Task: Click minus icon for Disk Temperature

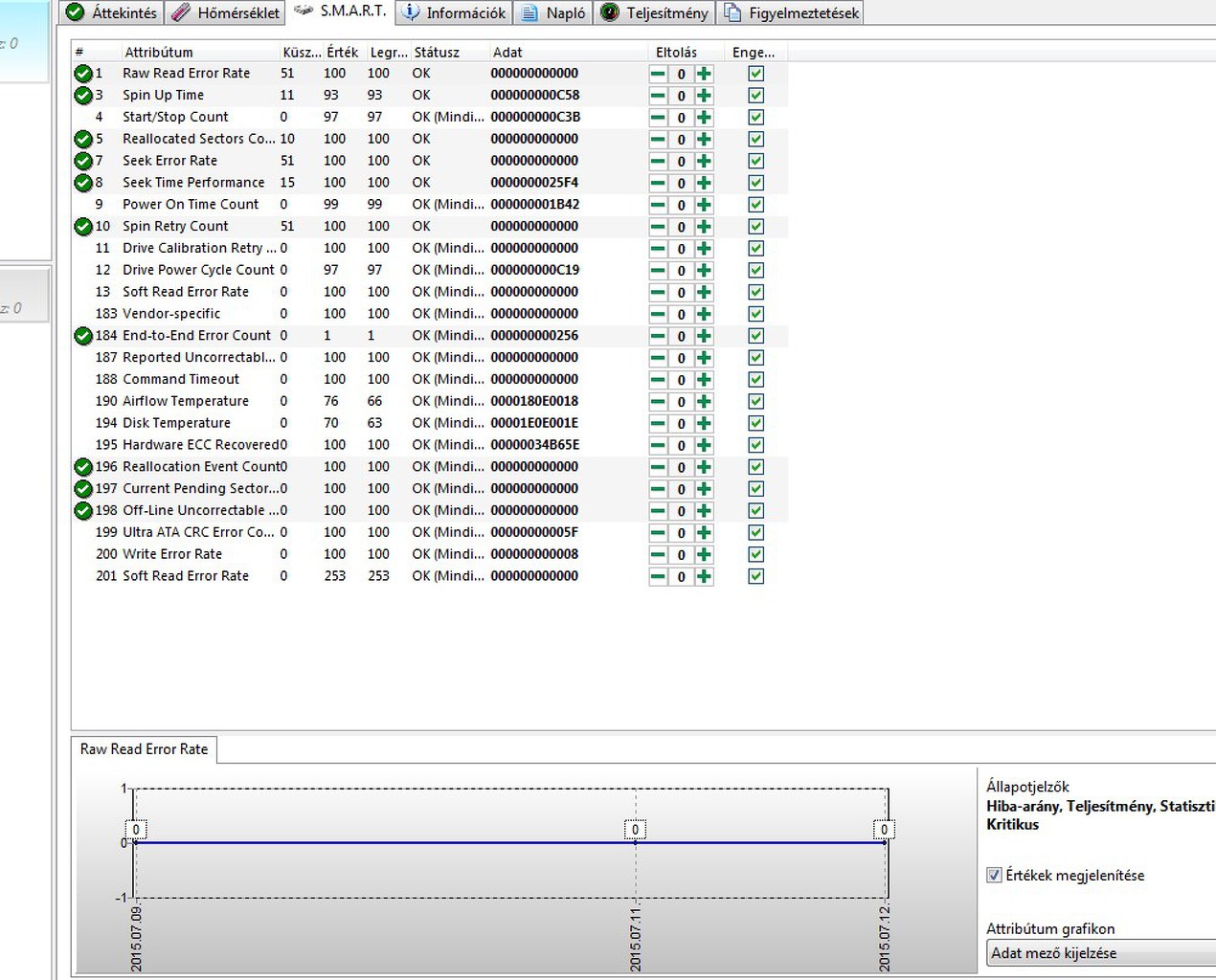Action: pyautogui.click(x=658, y=424)
